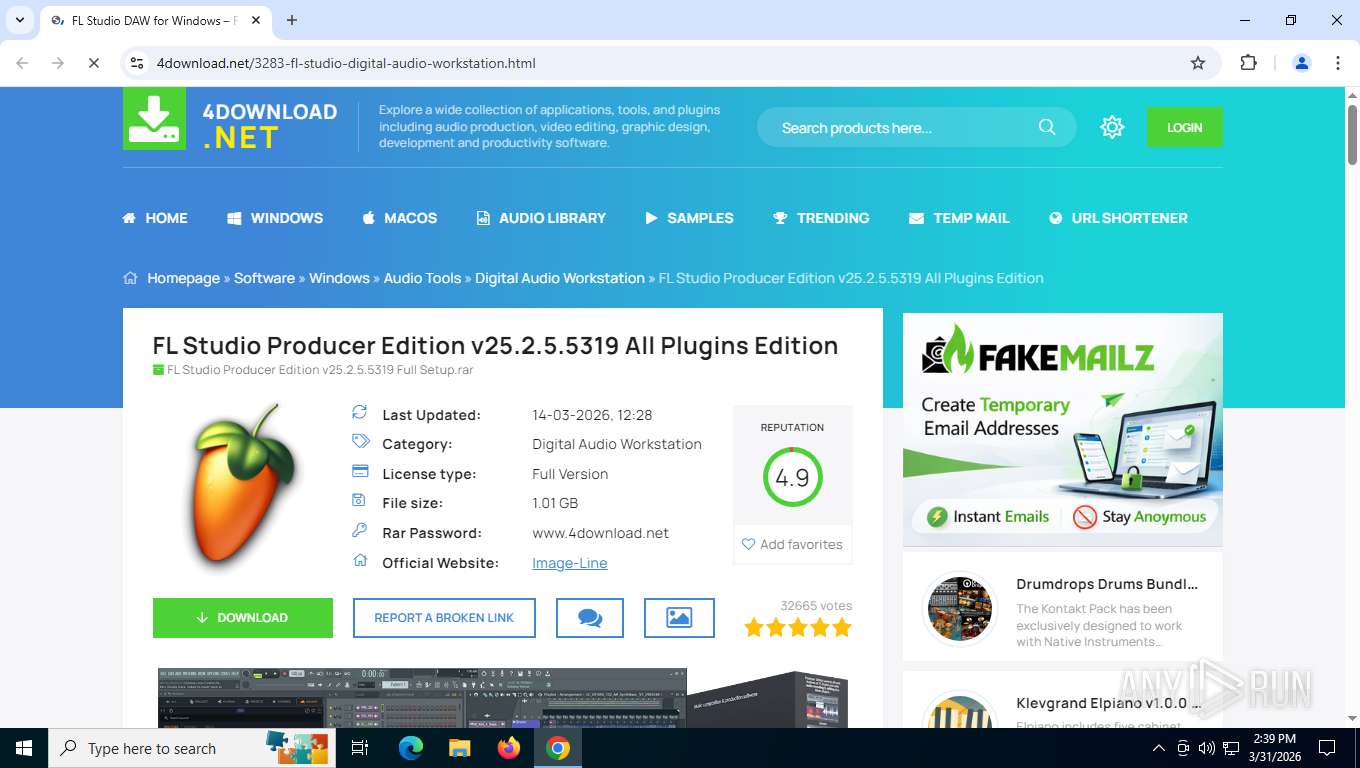Click the page vertical scrollbar thumb
This screenshot has height=768, width=1360.
1352,133
